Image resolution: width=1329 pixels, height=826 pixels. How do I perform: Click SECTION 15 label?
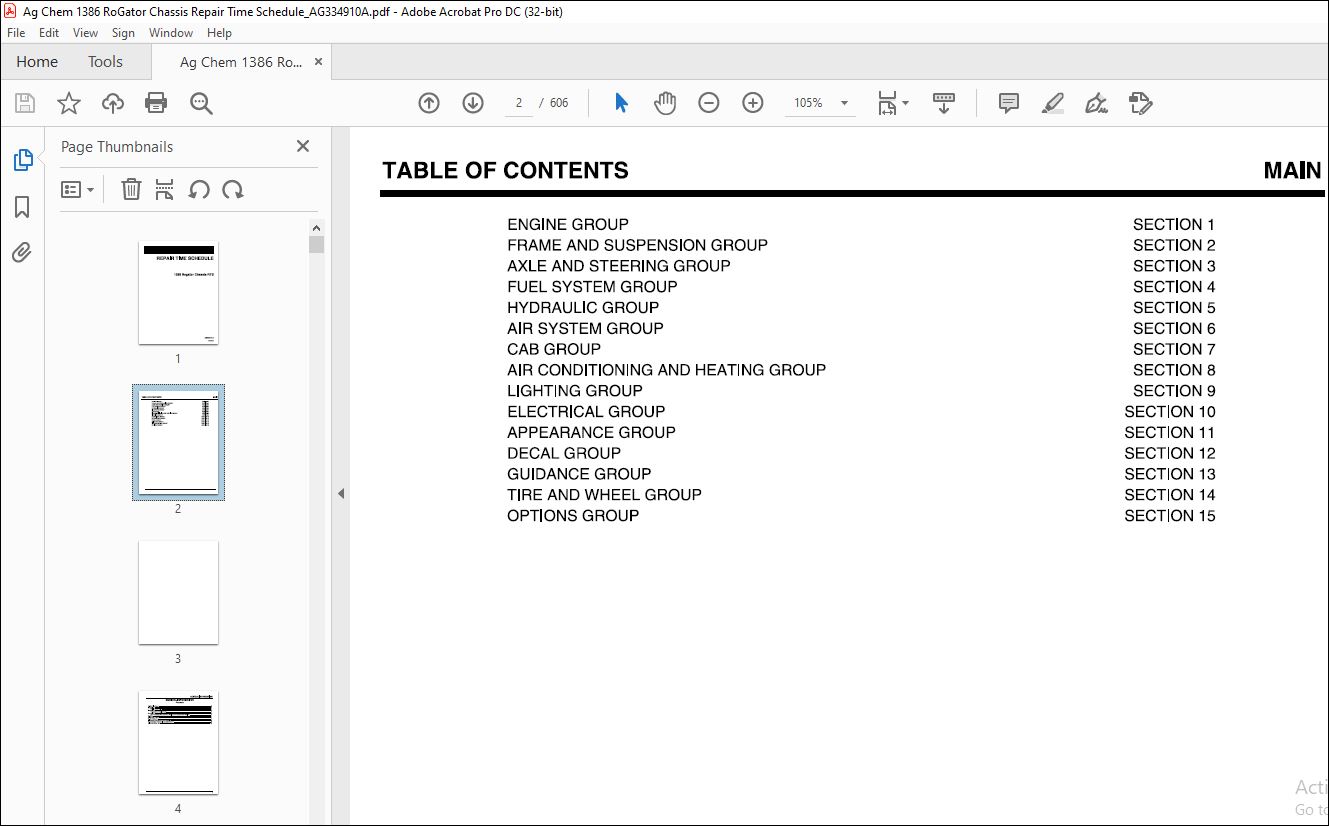tap(1170, 516)
